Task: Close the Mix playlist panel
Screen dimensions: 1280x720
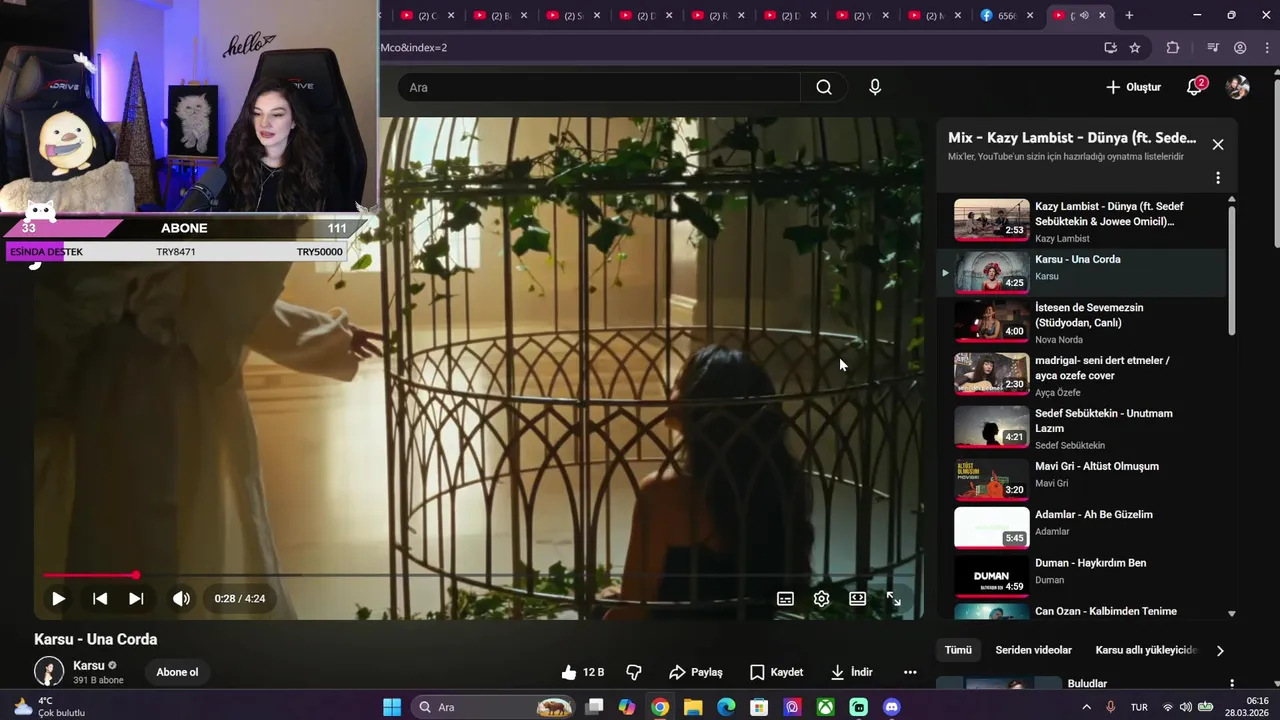Action: [1218, 145]
